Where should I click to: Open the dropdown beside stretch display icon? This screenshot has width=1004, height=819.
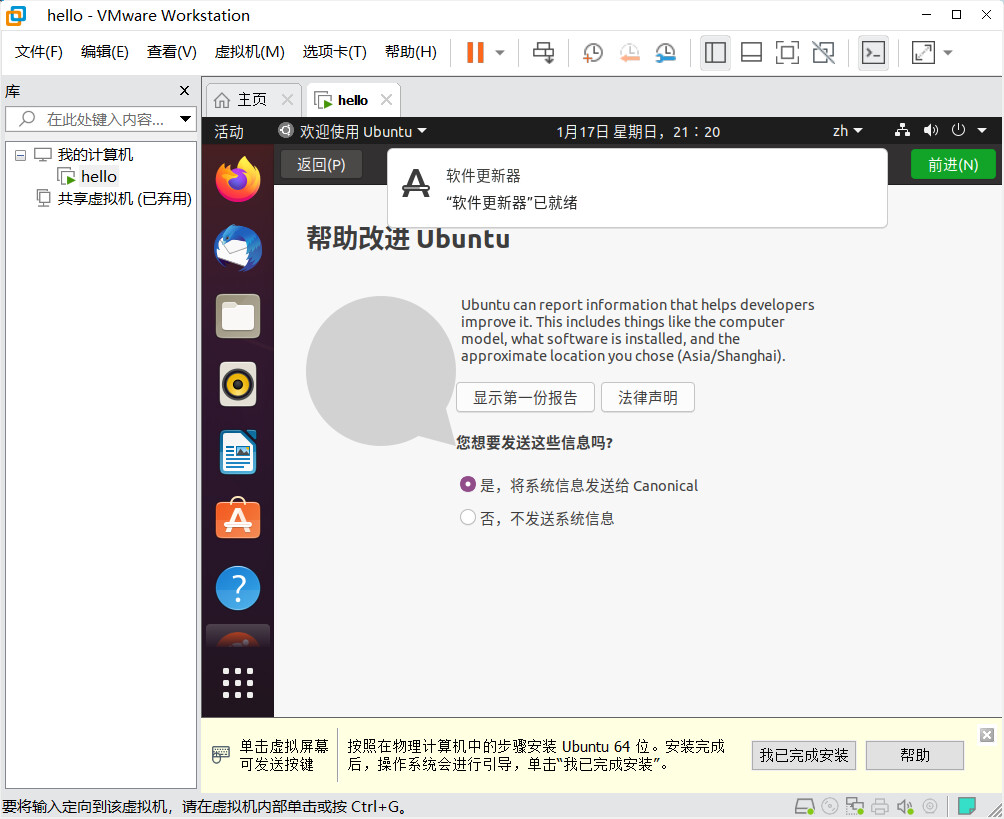[x=948, y=53]
